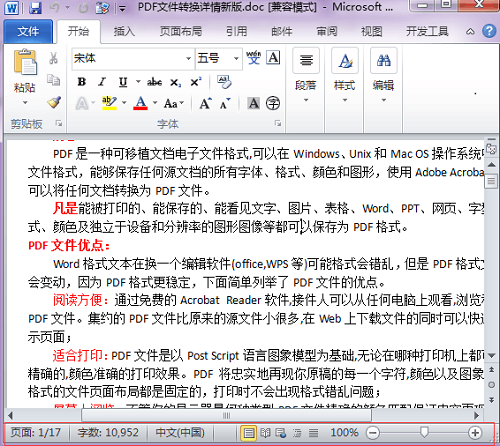
Task: Expand font color dropdown arrow
Action: click(155, 103)
